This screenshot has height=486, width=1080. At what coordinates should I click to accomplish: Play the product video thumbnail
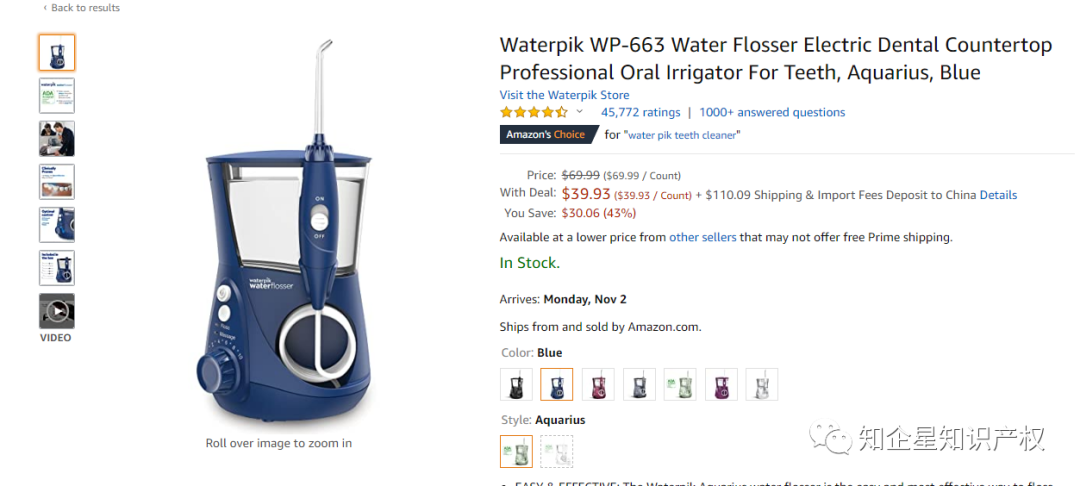[56, 311]
